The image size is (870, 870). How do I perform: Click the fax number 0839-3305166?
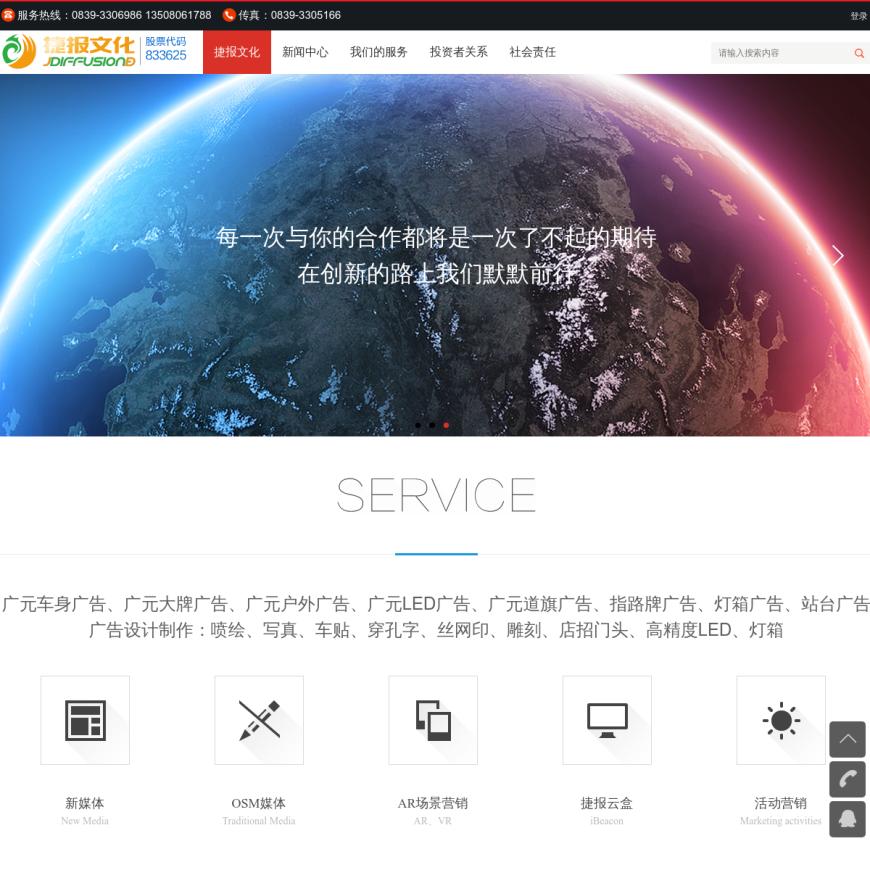(x=306, y=16)
